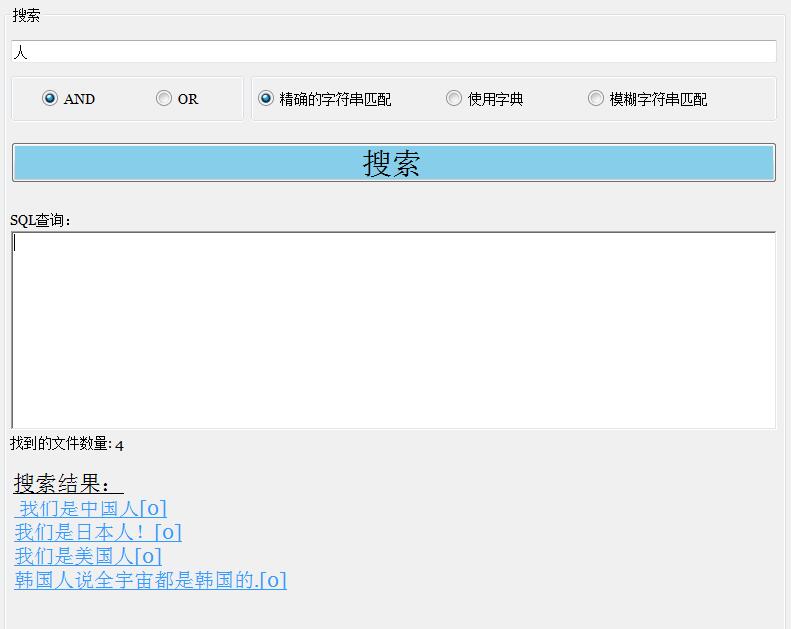This screenshot has height=629, width=791.
Task: Click inside the SQL查询 text area
Action: click(393, 330)
